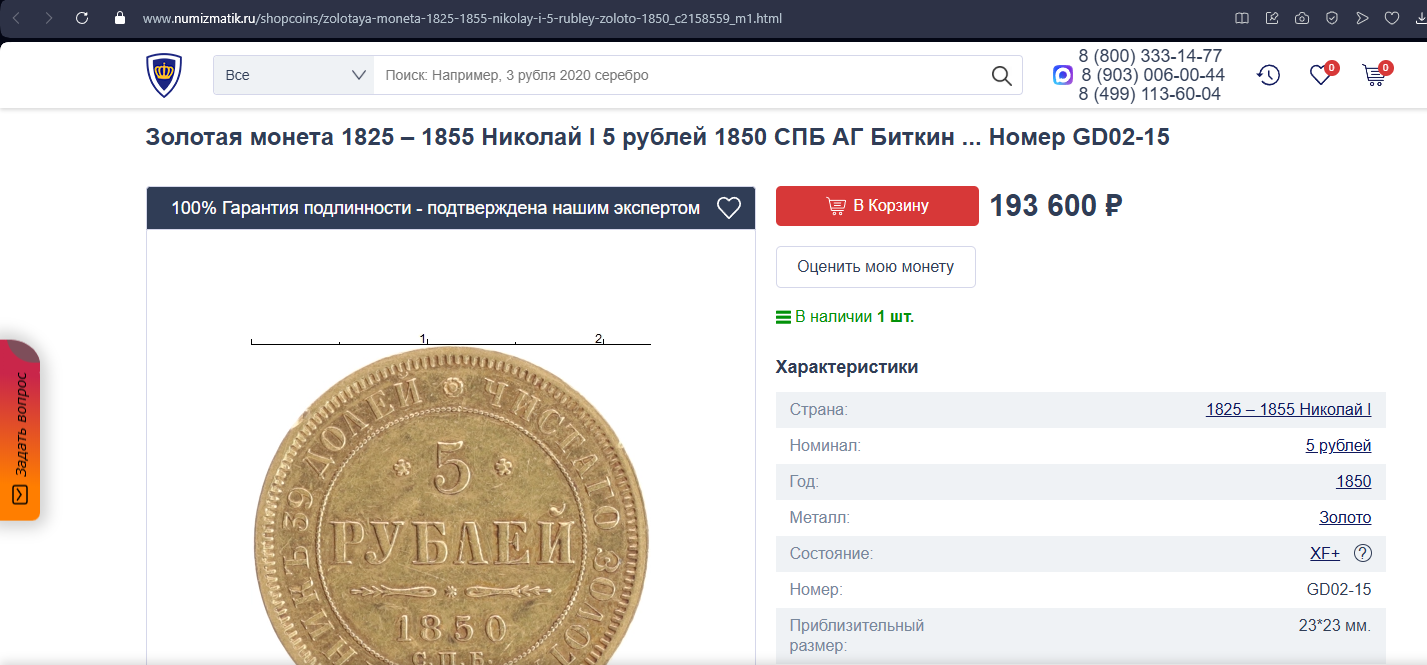Viewport: 1427px width, 665px height.
Task: Open the 'Задать вопрос' side tab
Action: point(20,430)
